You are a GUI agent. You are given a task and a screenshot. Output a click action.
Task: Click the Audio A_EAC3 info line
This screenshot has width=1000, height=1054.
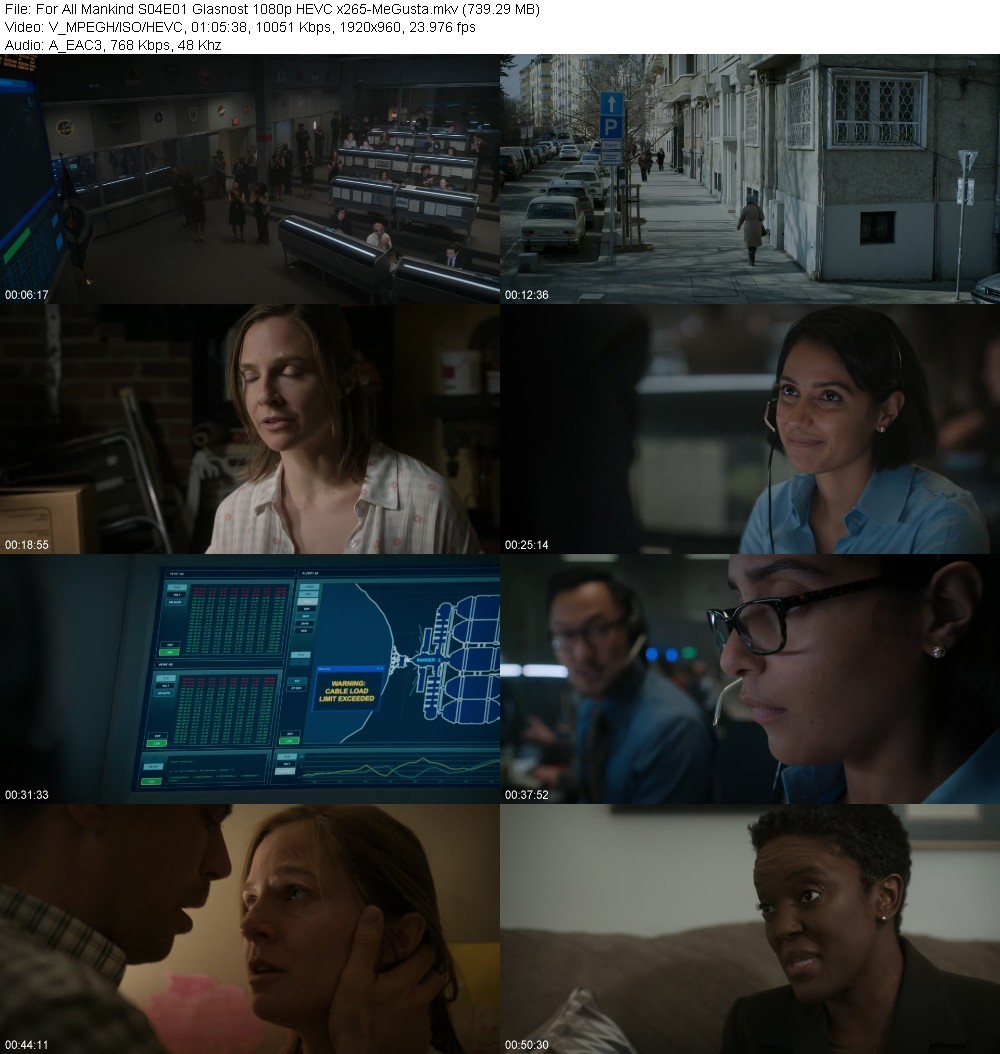click(x=113, y=45)
